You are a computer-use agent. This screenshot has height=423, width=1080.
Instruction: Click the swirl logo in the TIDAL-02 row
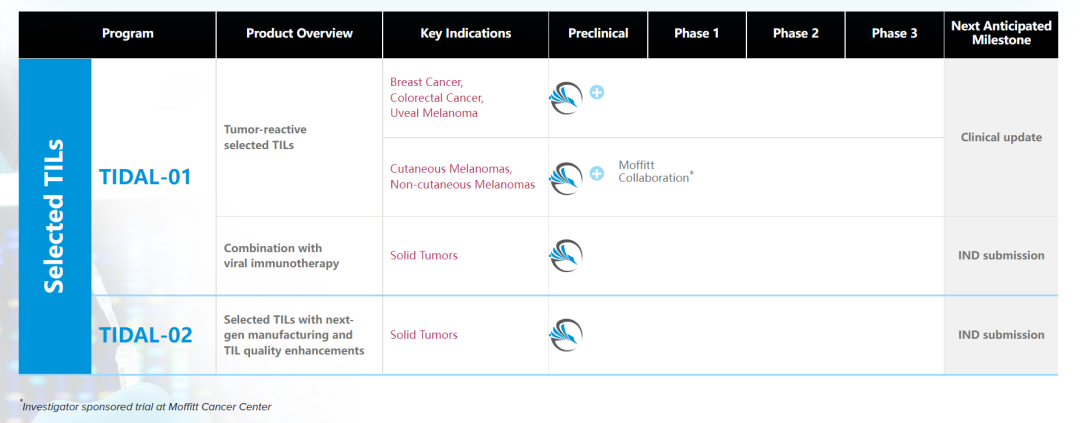pos(566,334)
